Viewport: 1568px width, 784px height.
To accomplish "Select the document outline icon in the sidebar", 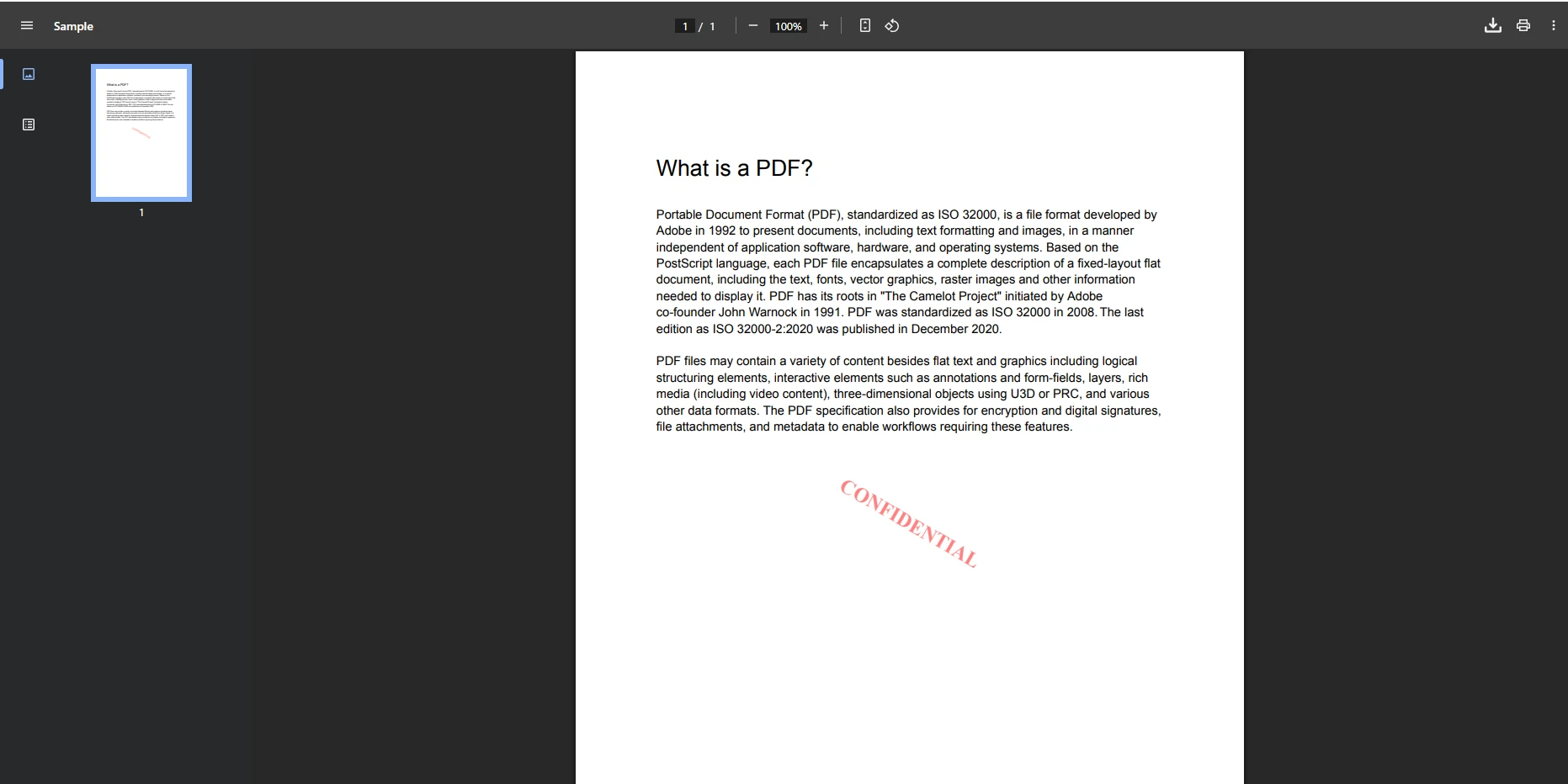I will 29,124.
